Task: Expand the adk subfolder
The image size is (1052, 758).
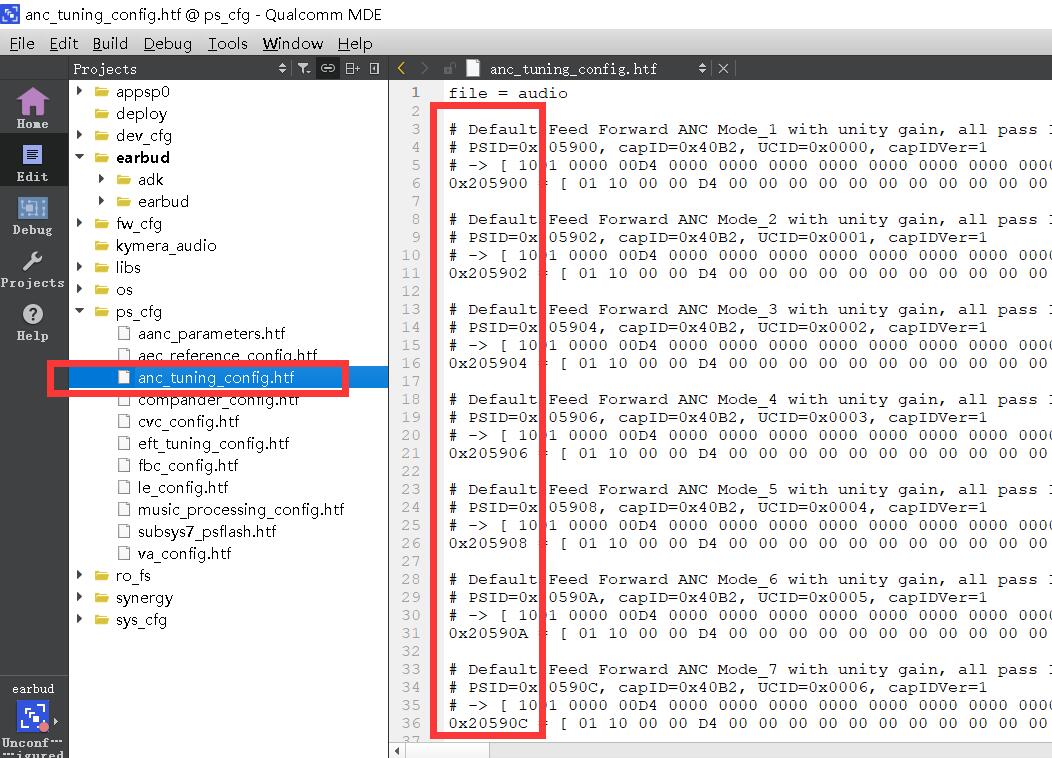Action: point(101,179)
